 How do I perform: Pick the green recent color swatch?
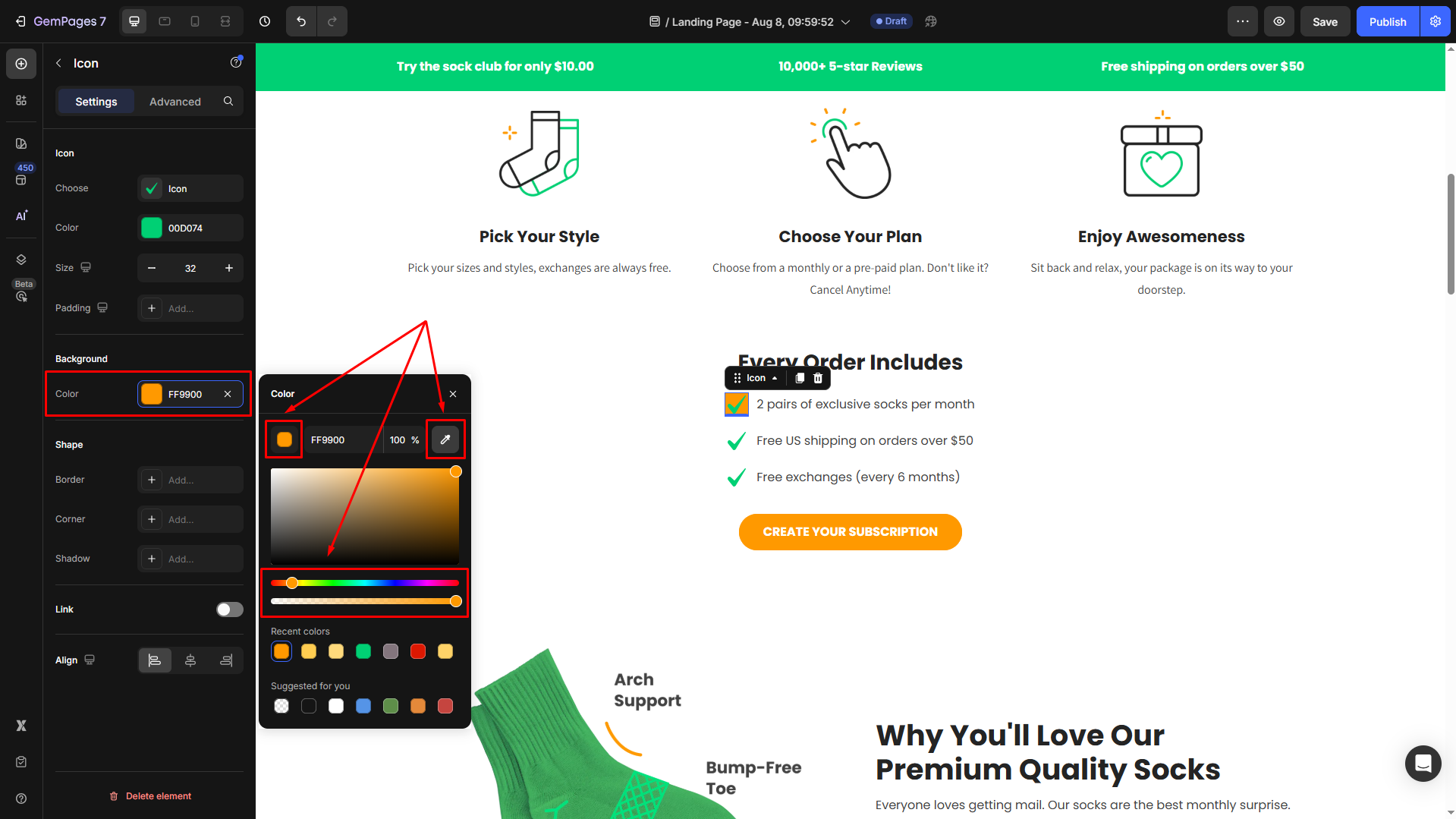tap(363, 651)
